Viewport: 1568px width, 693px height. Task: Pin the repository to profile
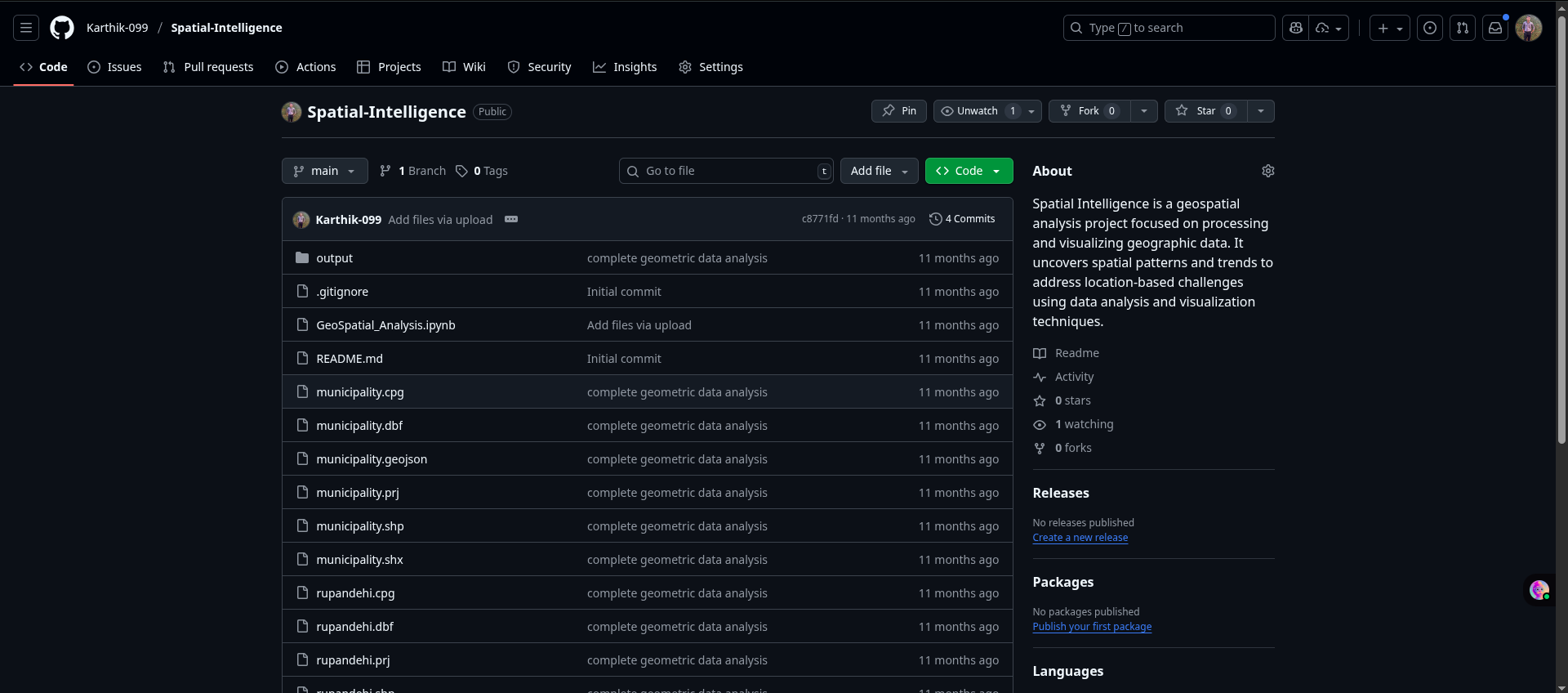[898, 111]
